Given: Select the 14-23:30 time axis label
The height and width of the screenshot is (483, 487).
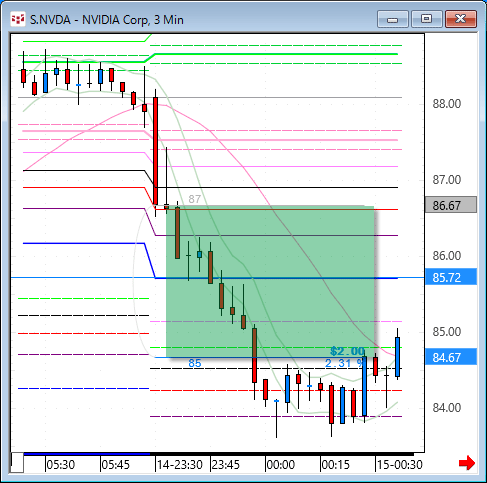Looking at the screenshot, I should coord(180,464).
